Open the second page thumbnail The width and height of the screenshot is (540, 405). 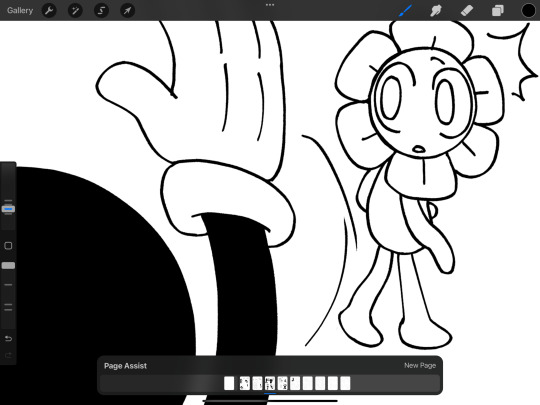coord(245,383)
